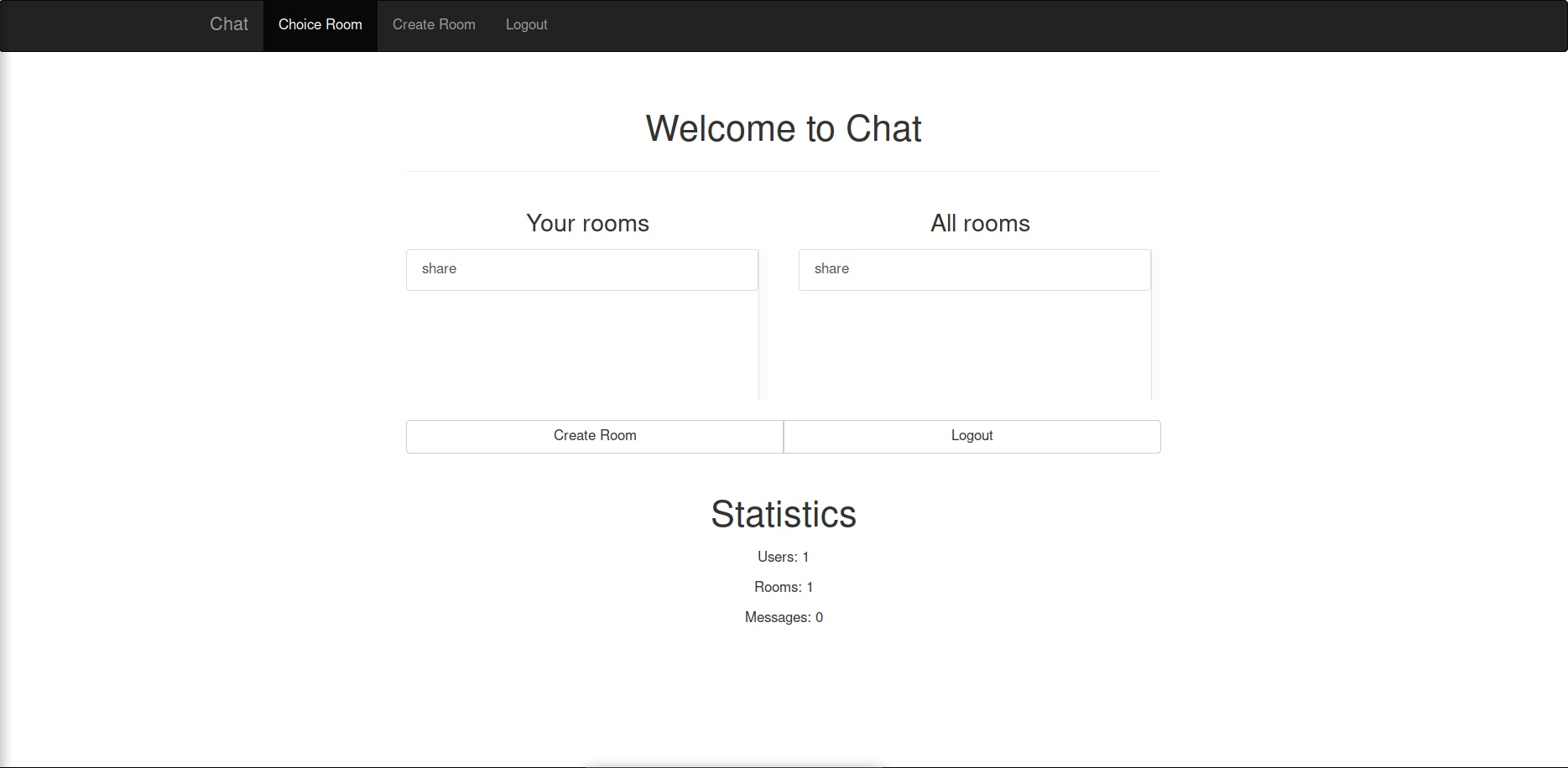The width and height of the screenshot is (1568, 768).
Task: Click the empty area of the All rooms list
Action: point(974,352)
